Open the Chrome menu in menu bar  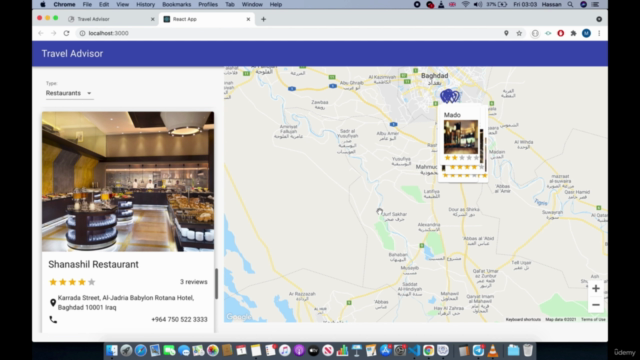click(64, 4)
